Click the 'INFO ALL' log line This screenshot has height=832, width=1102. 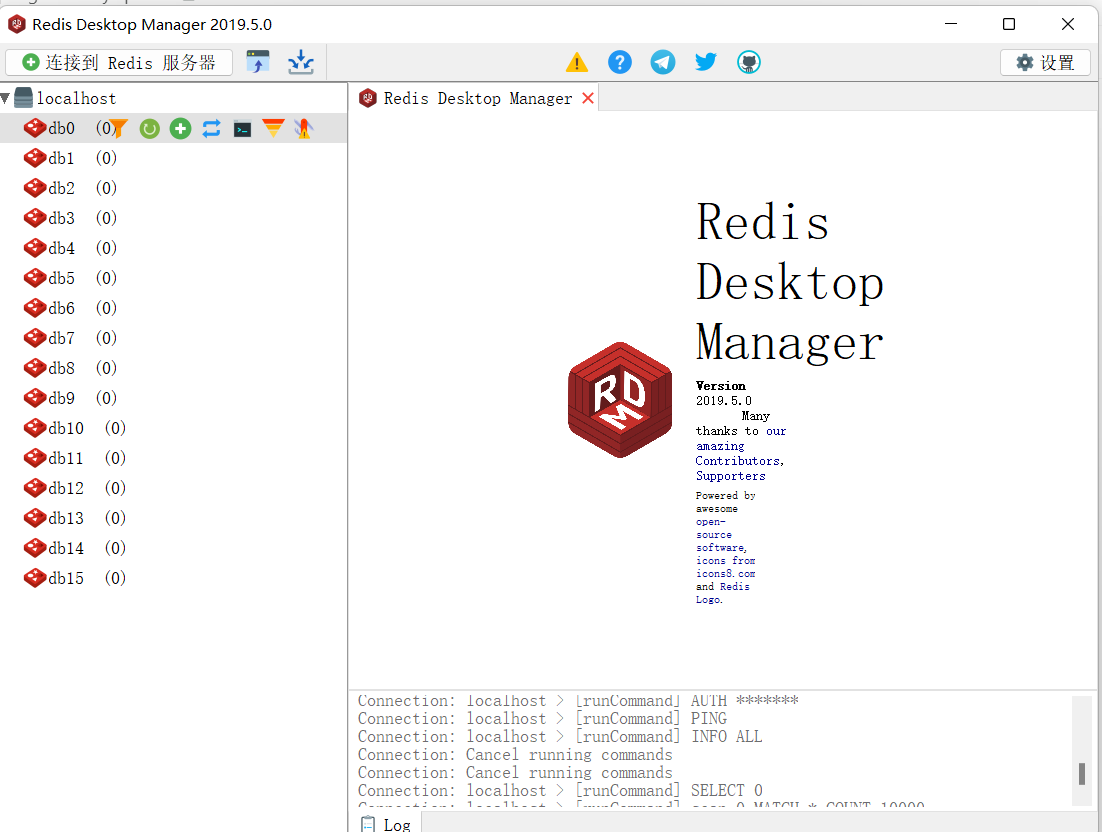coord(559,736)
